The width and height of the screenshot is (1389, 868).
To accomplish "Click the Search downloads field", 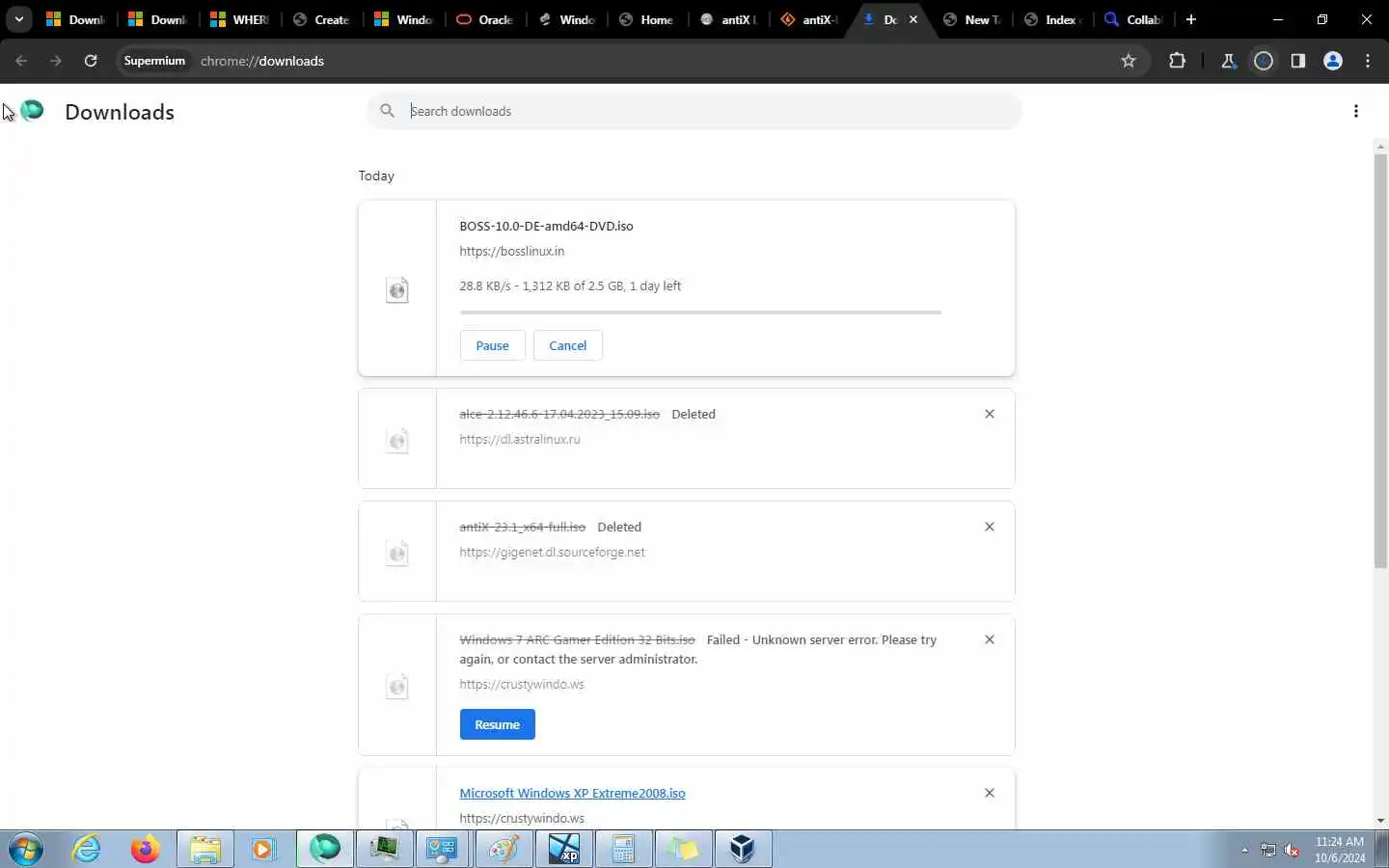I will pyautogui.click(x=694, y=111).
